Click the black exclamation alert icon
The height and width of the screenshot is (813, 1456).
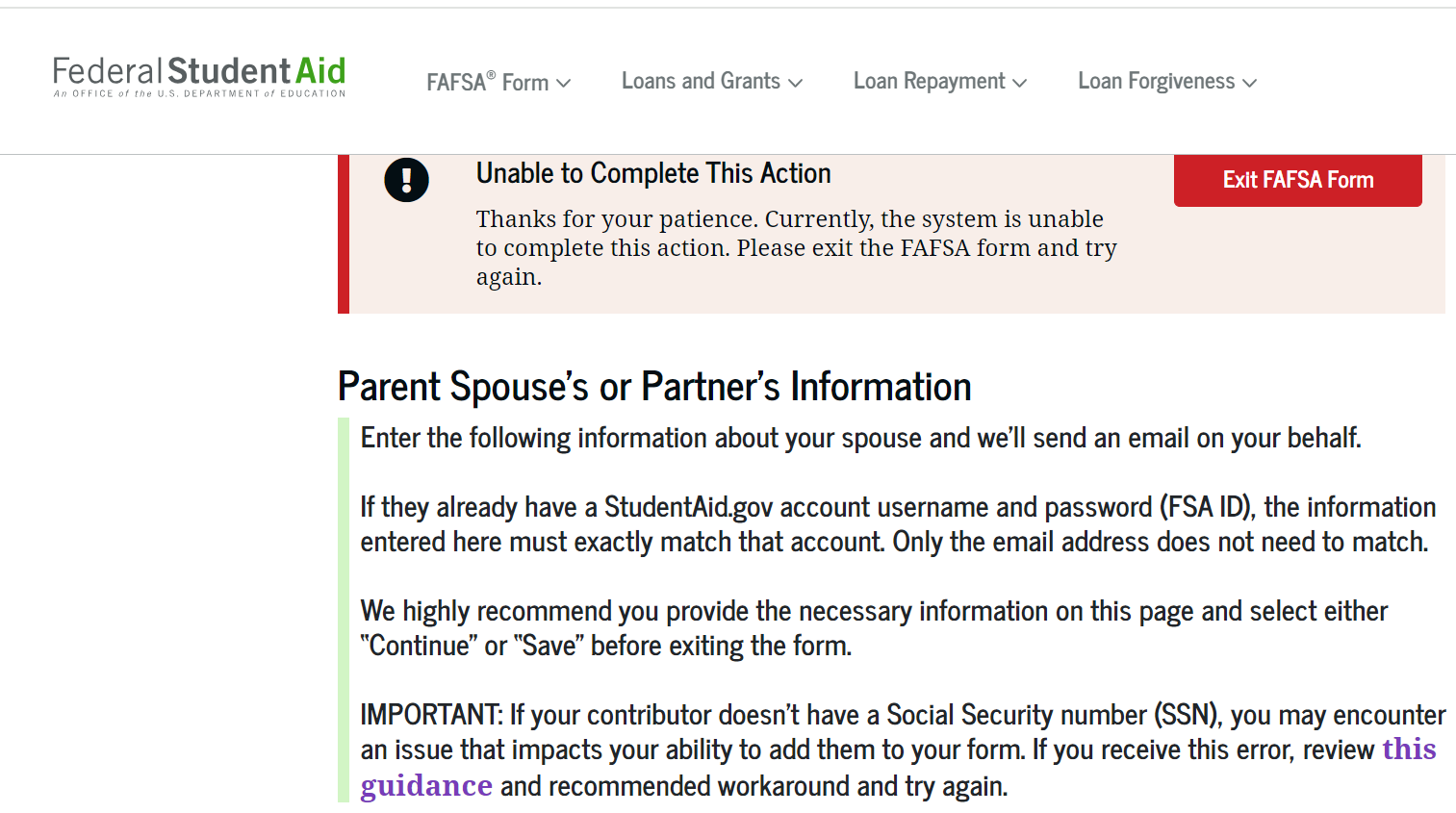pyautogui.click(x=406, y=180)
